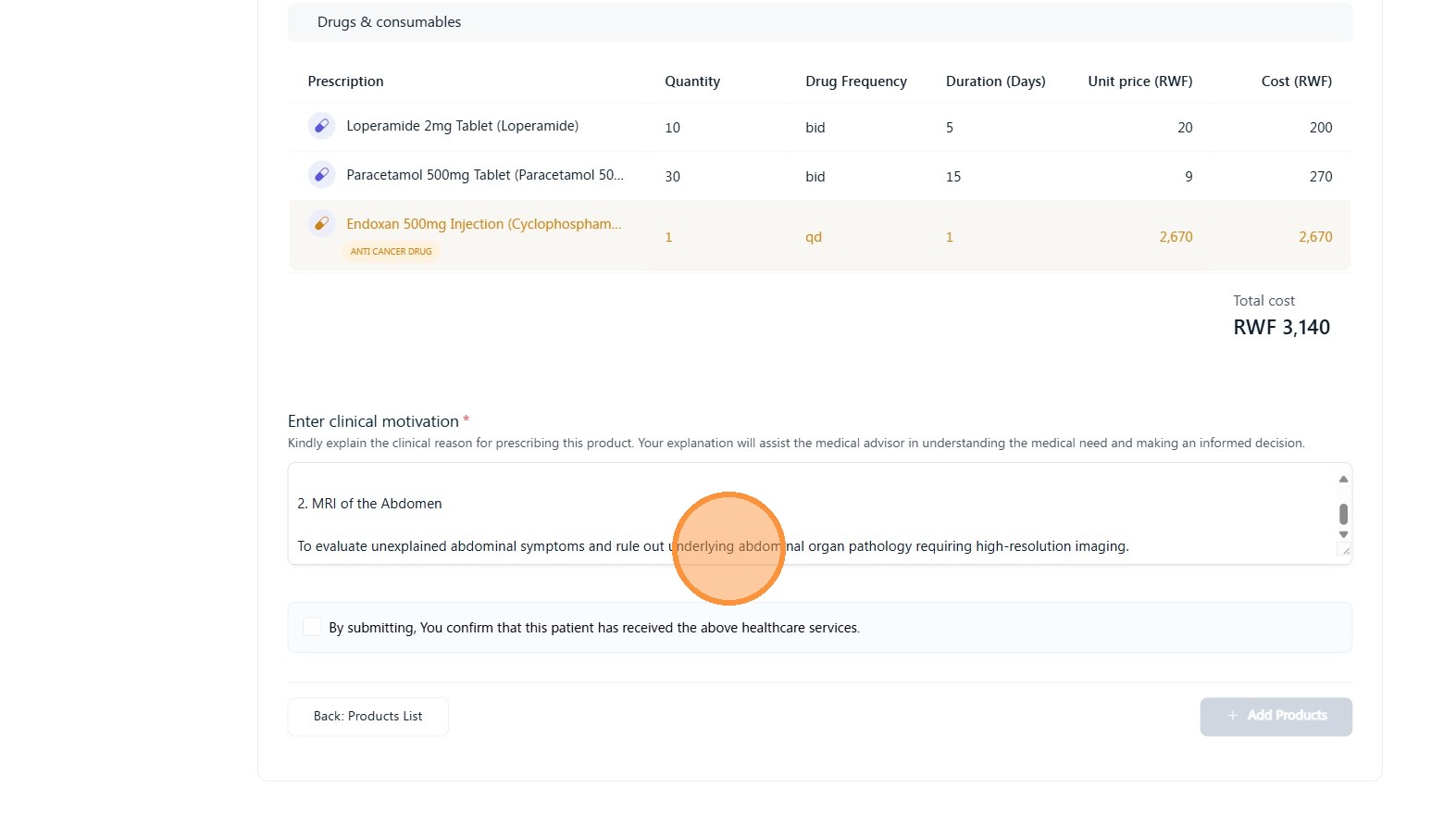Click Endoxan cost 2,670
The height and width of the screenshot is (813, 1456).
(1315, 237)
